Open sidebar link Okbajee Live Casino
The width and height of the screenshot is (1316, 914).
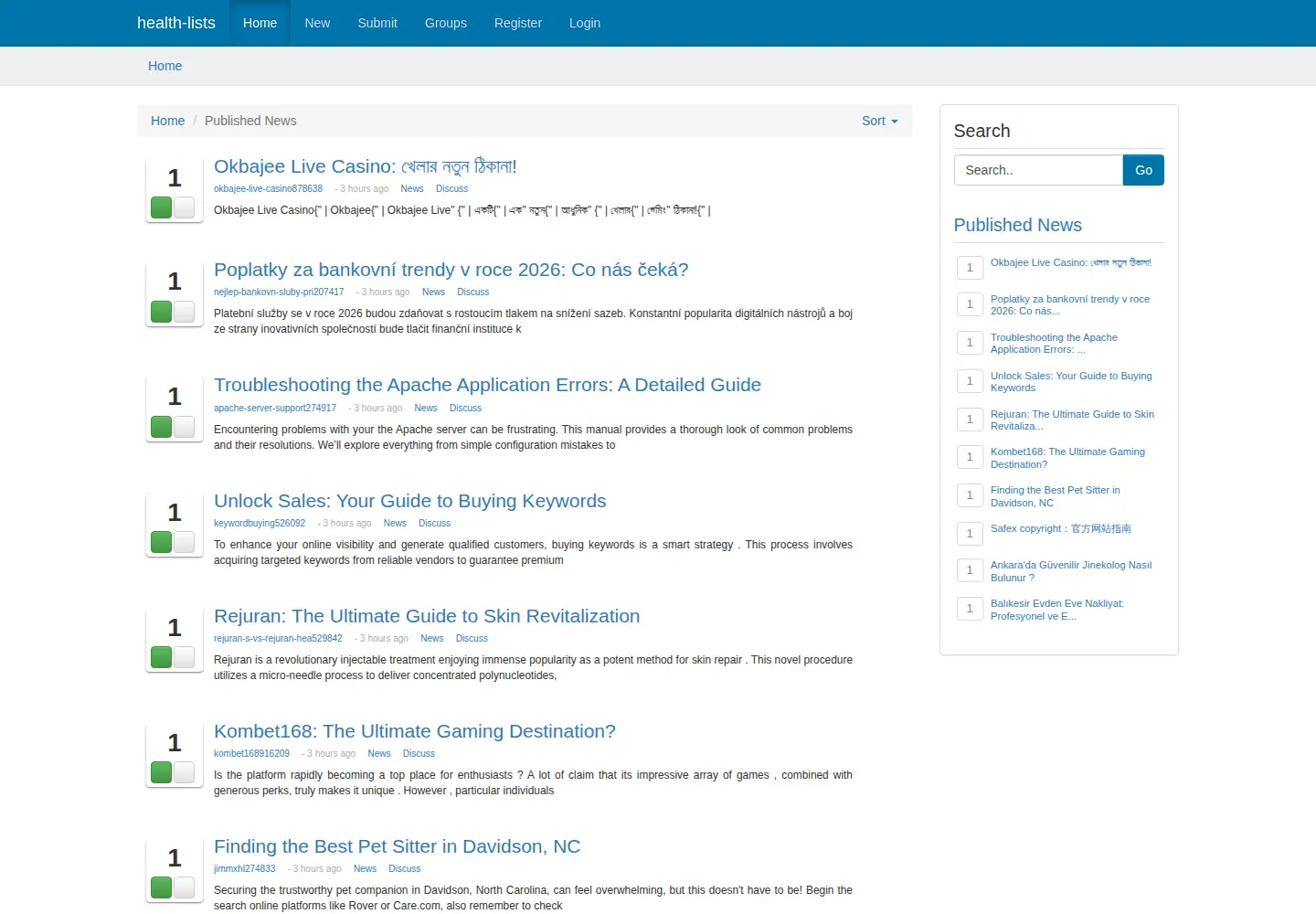pos(1070,262)
